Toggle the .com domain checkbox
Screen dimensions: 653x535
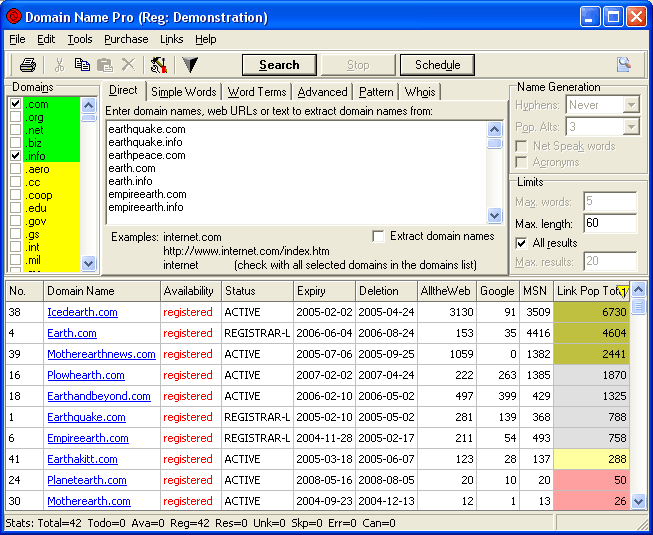(x=15, y=105)
